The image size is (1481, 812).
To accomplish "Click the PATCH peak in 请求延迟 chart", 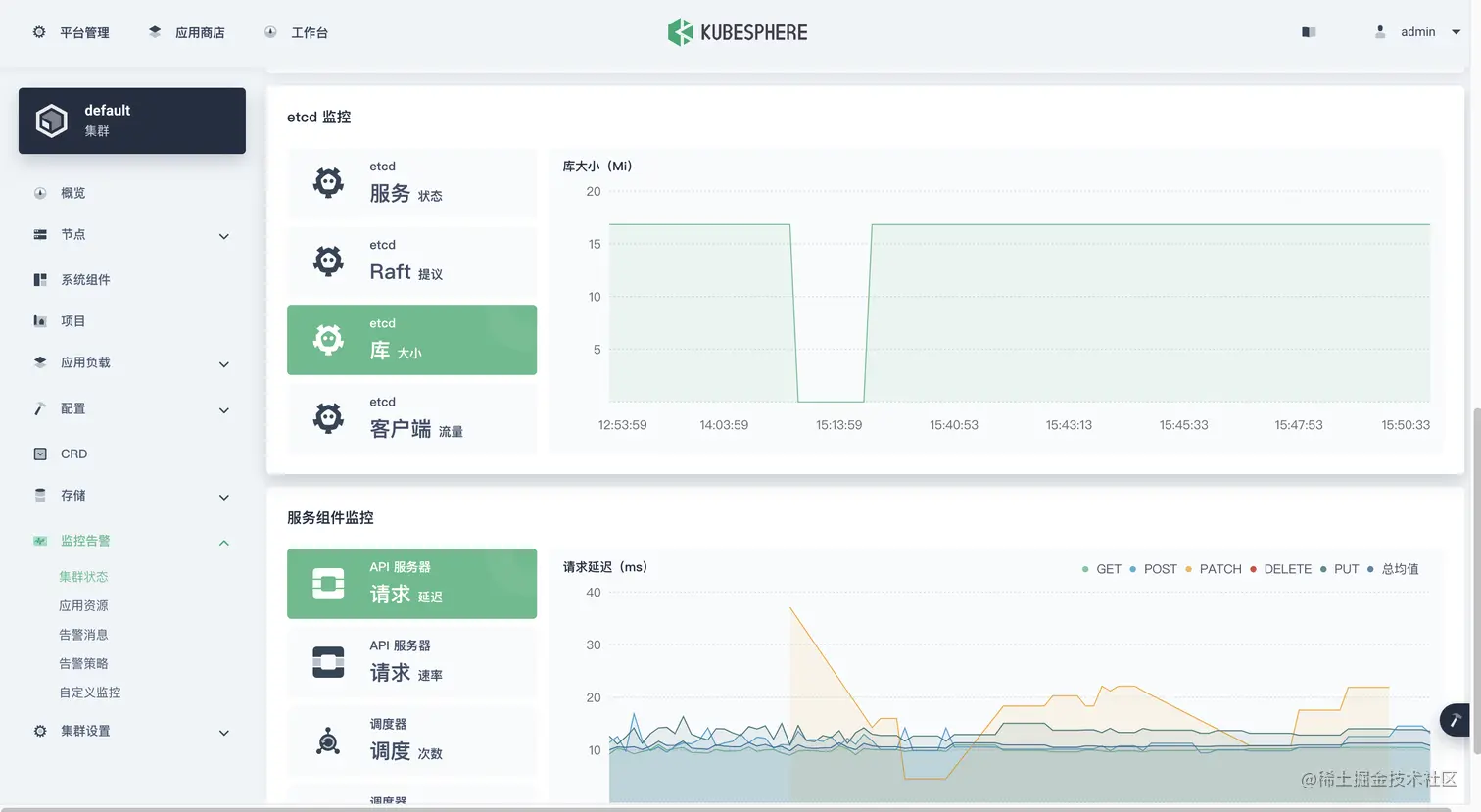I will [791, 608].
